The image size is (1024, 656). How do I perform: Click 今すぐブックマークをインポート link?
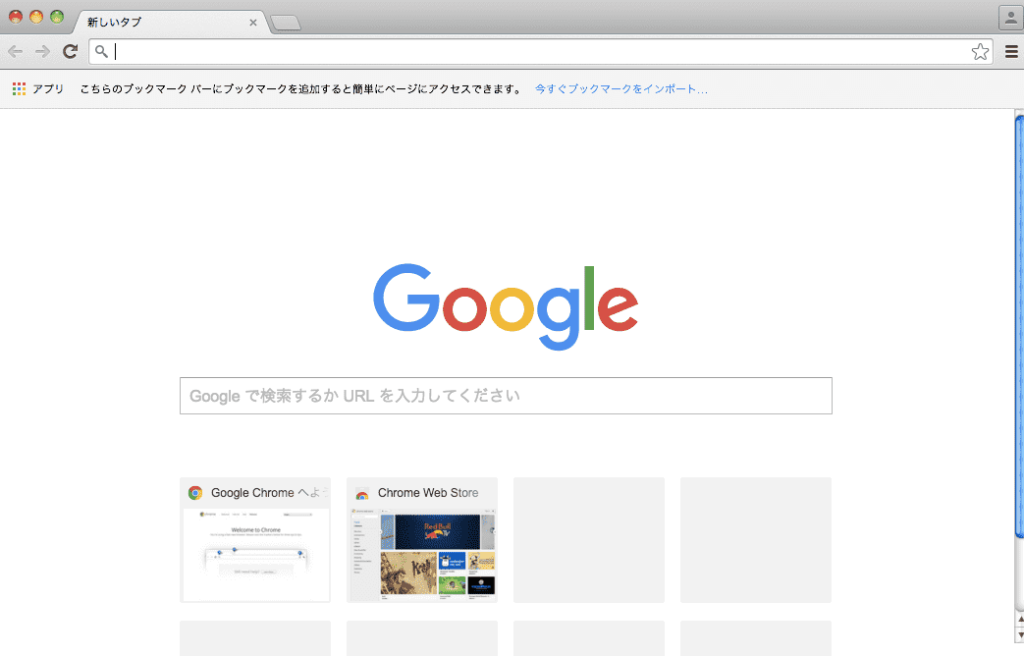point(621,89)
